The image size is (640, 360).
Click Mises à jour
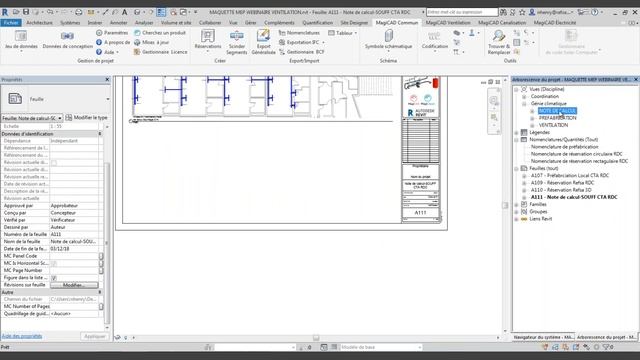coord(151,42)
